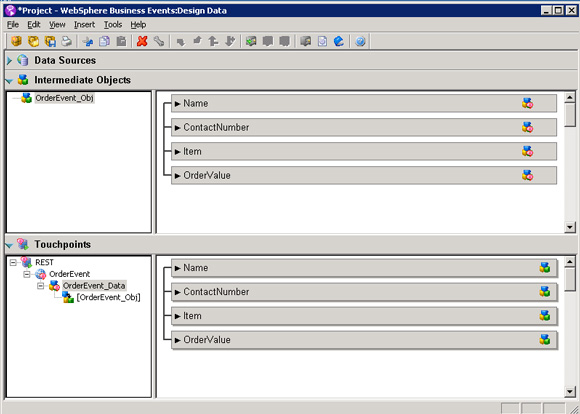Expand the Data Sources section
Image resolution: width=580 pixels, height=414 pixels.
(9, 60)
